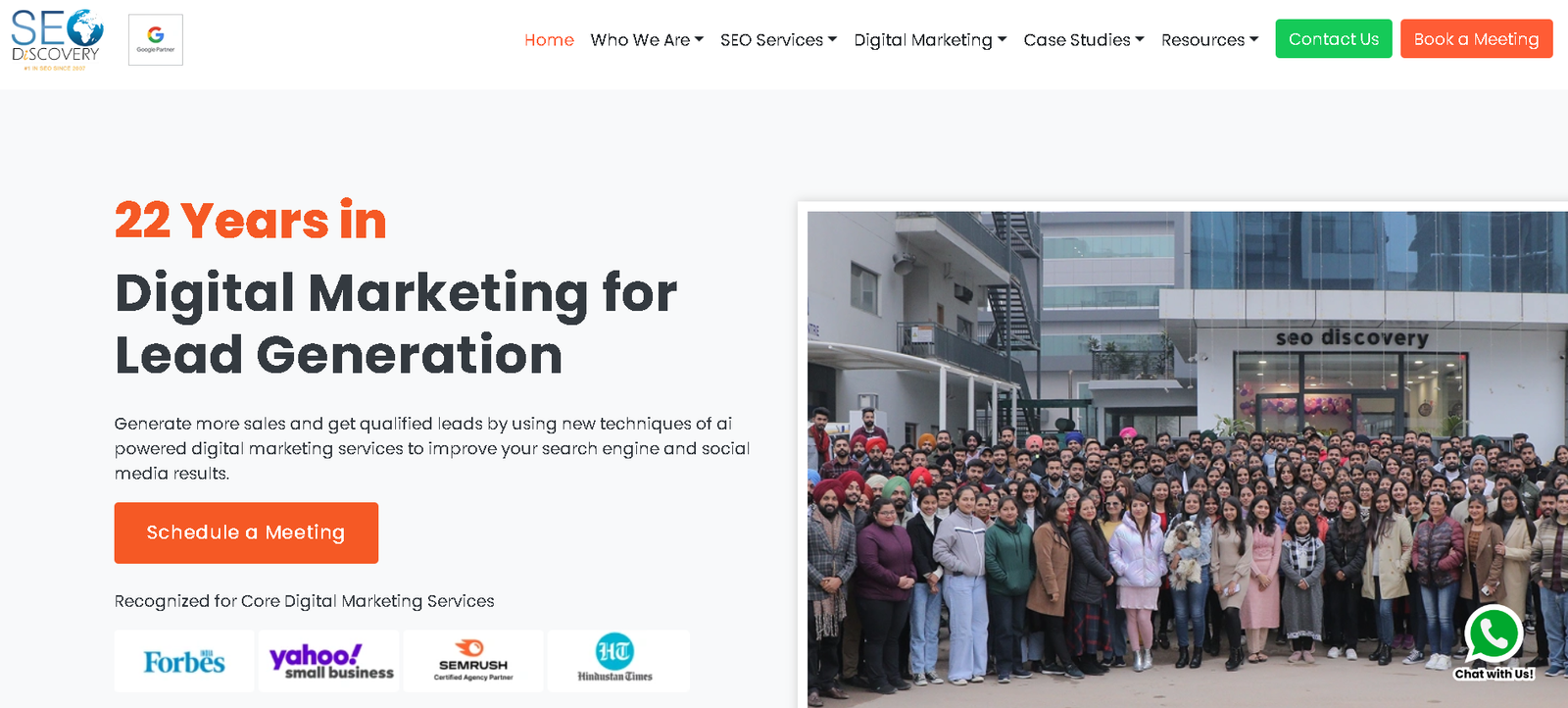Click the Google Partner badge

[x=156, y=40]
